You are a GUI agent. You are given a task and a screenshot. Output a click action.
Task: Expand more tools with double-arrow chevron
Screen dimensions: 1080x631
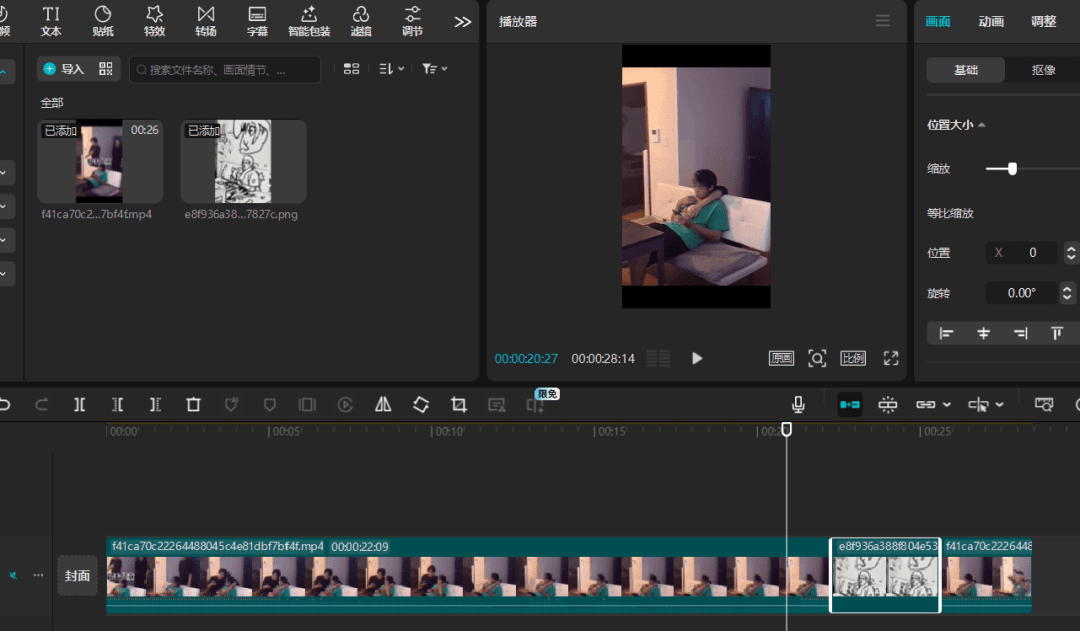tap(462, 21)
